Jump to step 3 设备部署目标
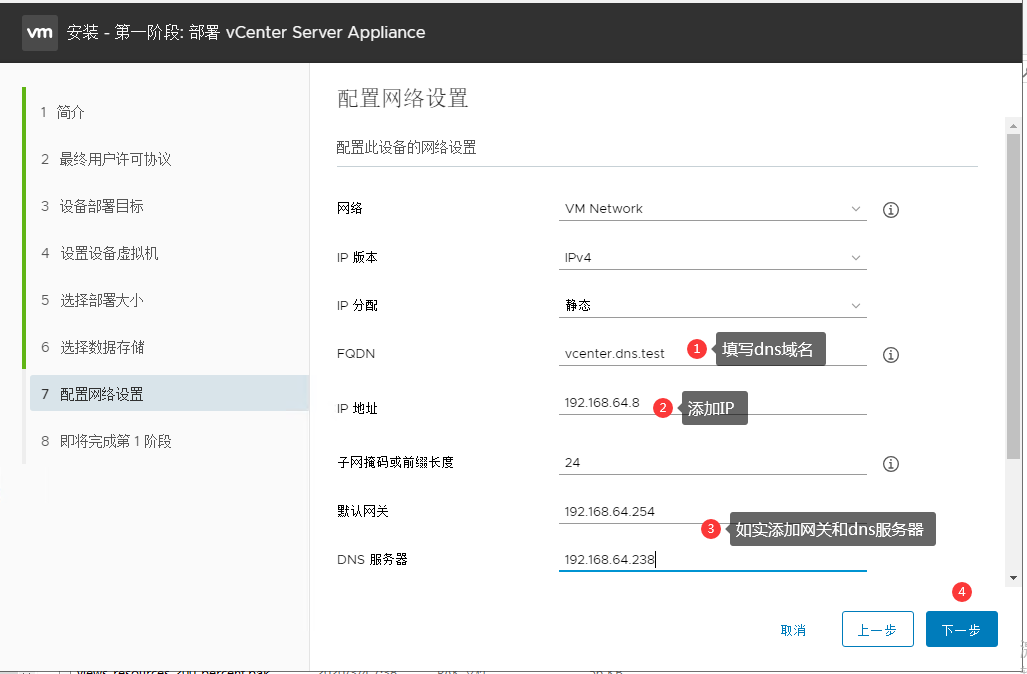The image size is (1027, 674). point(101,206)
